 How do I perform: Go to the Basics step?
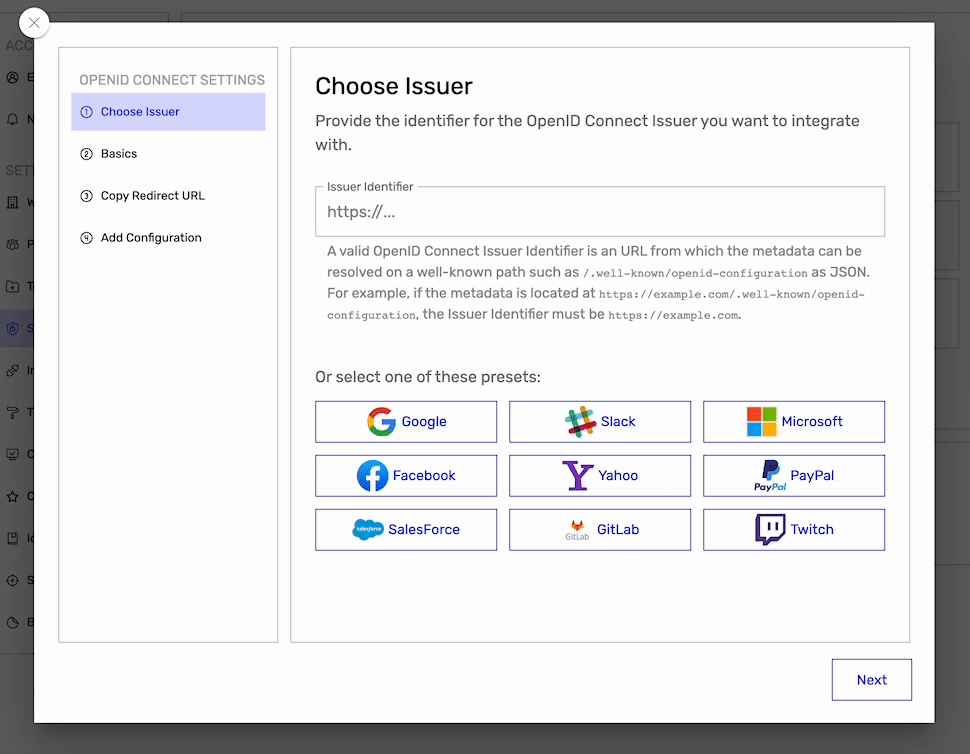point(168,153)
